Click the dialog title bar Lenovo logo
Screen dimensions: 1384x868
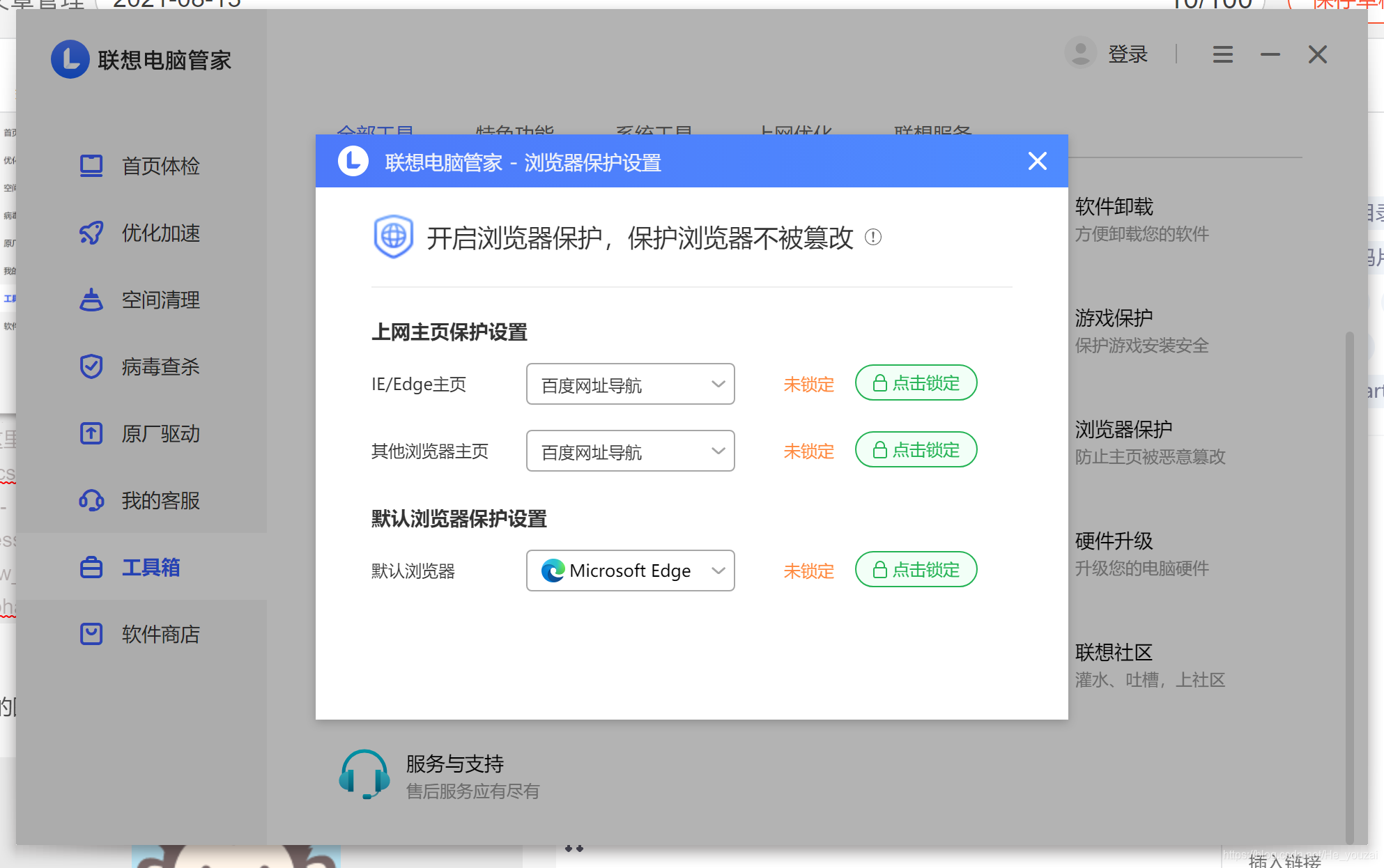pyautogui.click(x=353, y=161)
